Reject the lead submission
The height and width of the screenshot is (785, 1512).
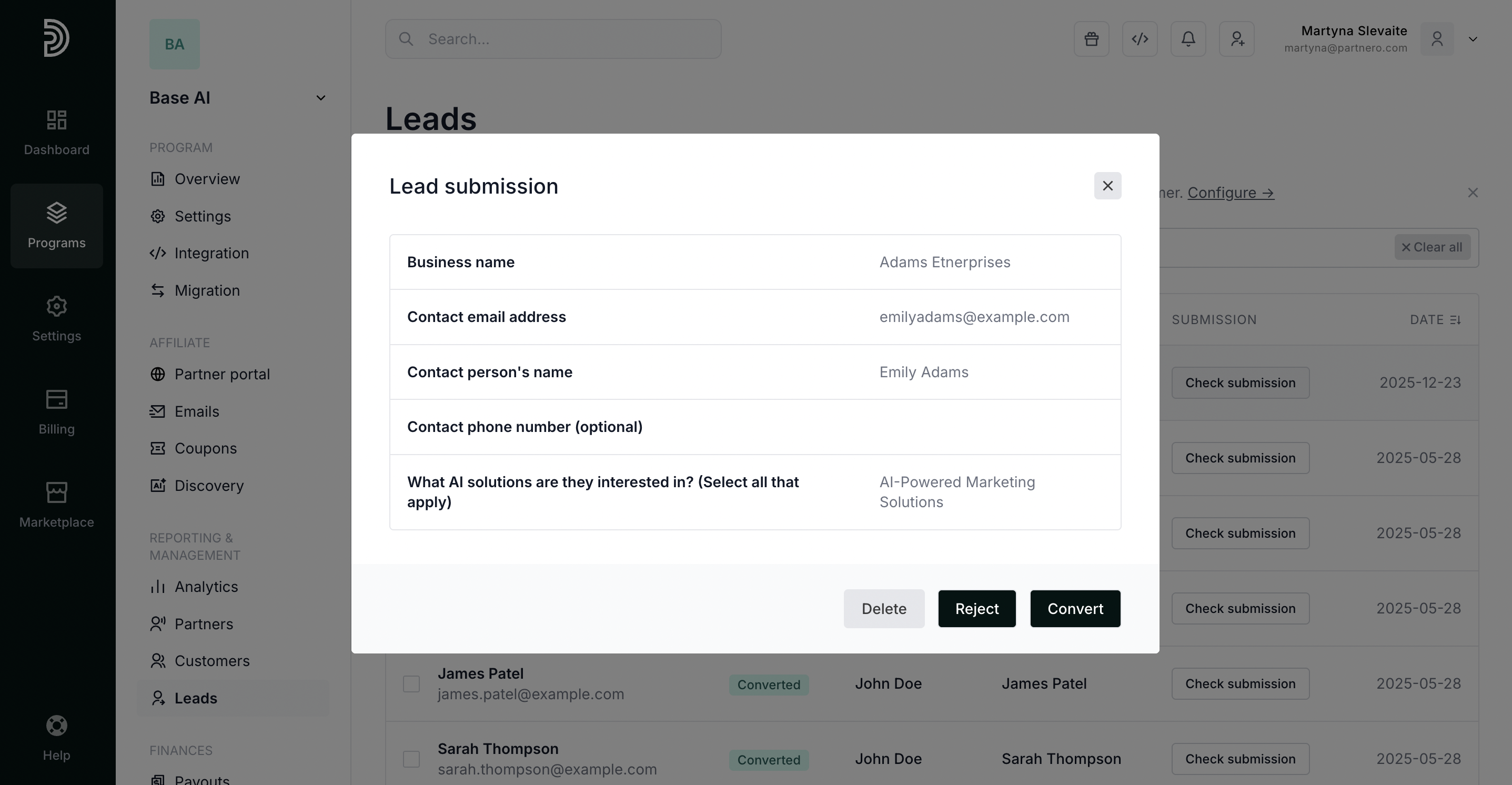coord(976,608)
